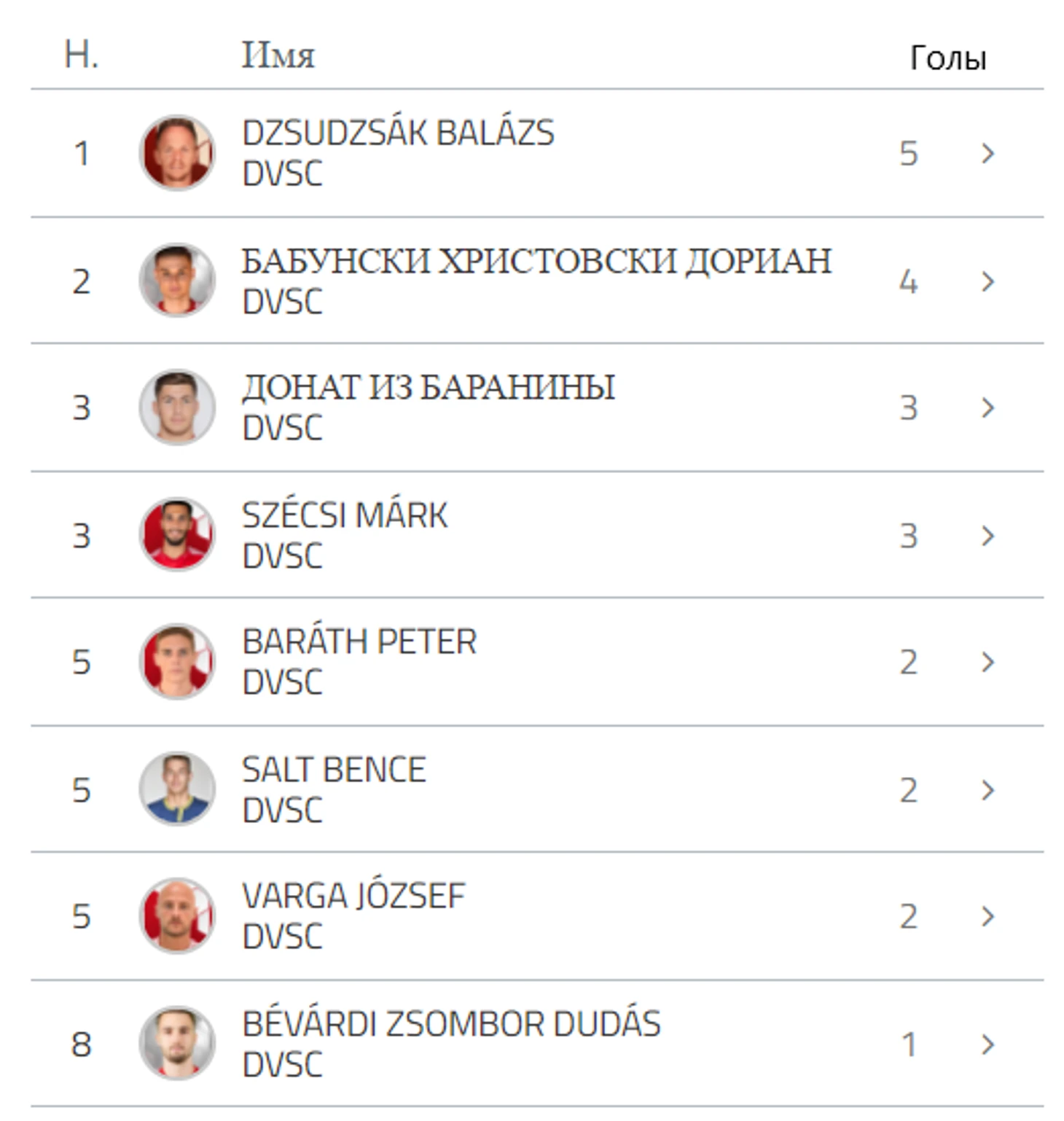Image resolution: width=1064 pixels, height=1121 pixels.
Task: Click Донат из Баранины player photo
Action: [x=177, y=407]
